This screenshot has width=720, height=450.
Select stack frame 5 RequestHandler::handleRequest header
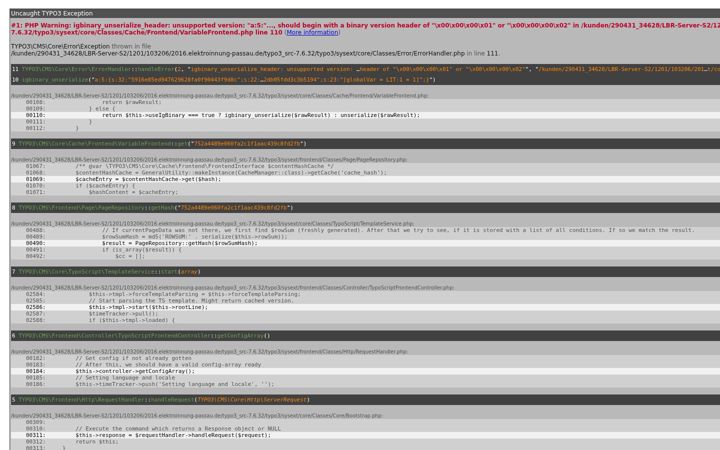click(365, 399)
